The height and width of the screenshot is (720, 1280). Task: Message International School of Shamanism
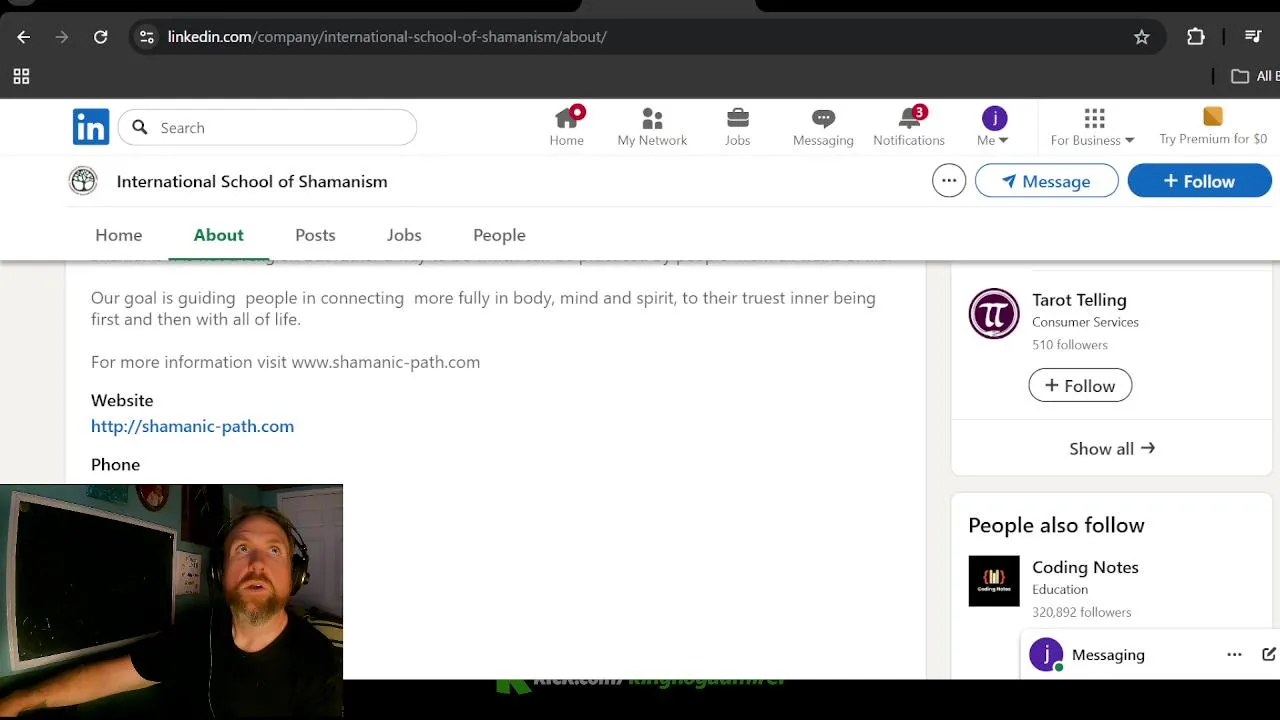click(1046, 181)
